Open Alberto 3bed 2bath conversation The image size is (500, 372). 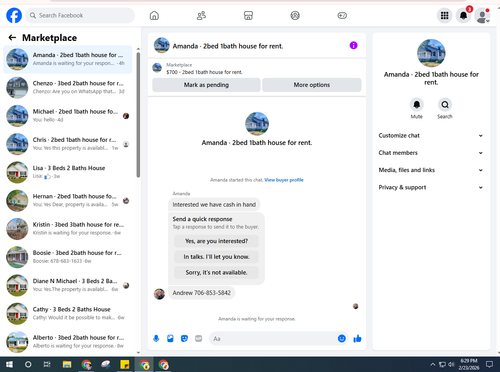[x=68, y=342]
